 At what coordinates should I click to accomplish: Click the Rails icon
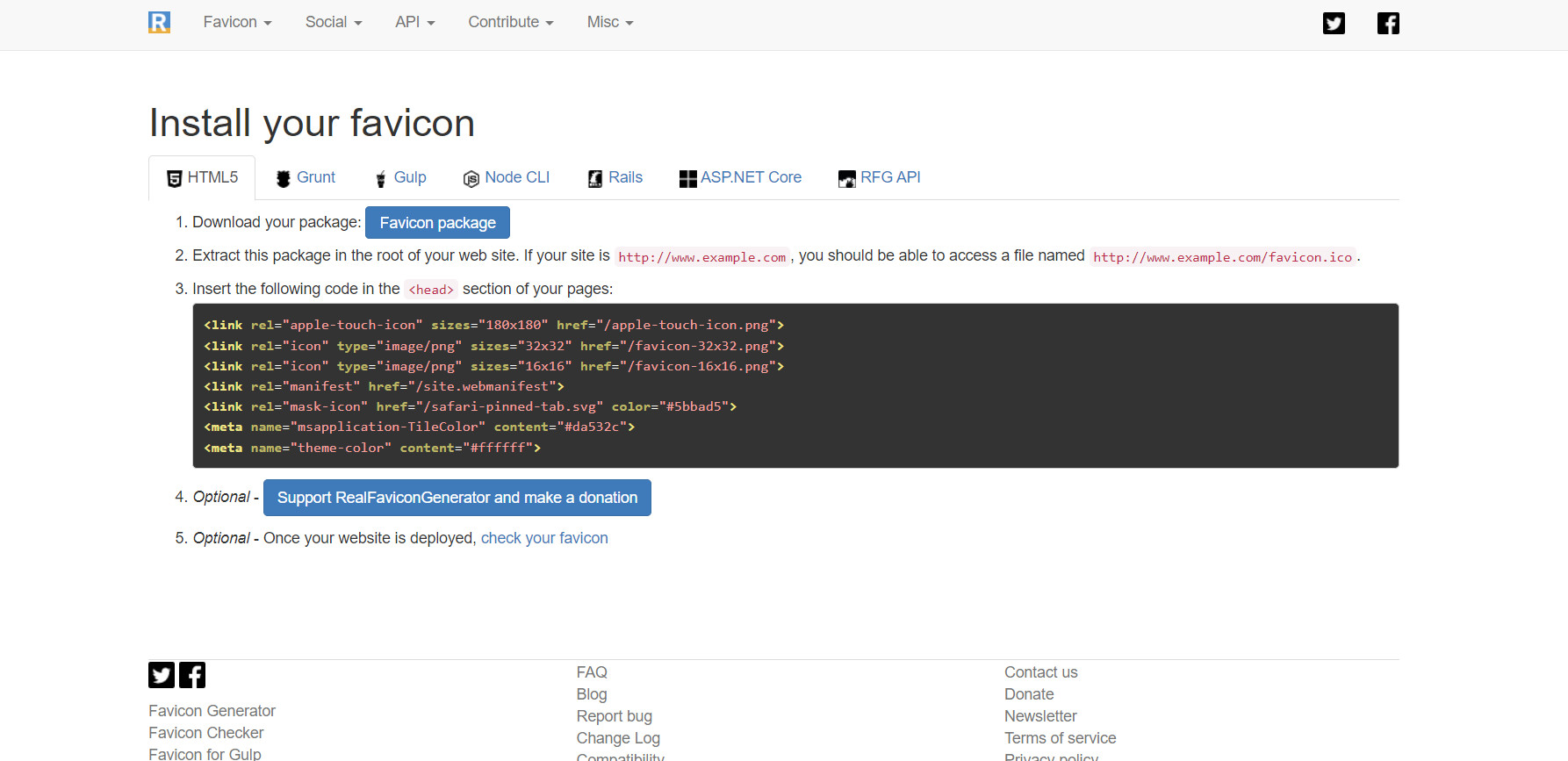[595, 179]
